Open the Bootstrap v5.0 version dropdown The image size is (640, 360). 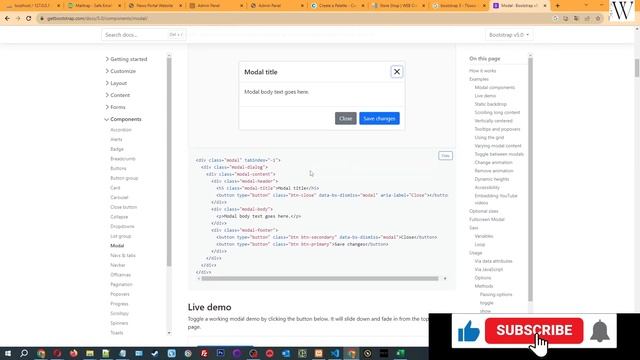[509, 35]
